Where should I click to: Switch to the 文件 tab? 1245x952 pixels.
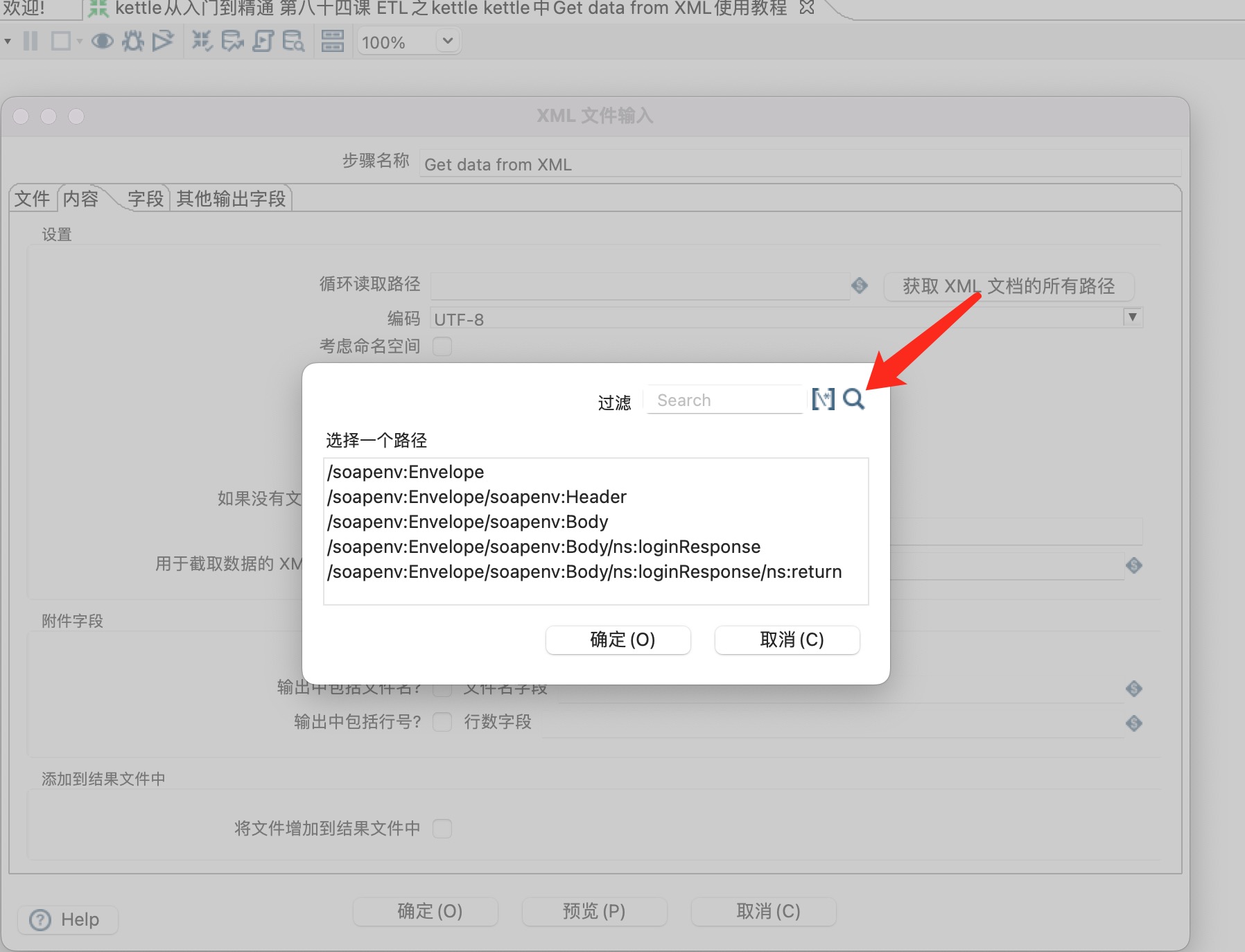(32, 198)
